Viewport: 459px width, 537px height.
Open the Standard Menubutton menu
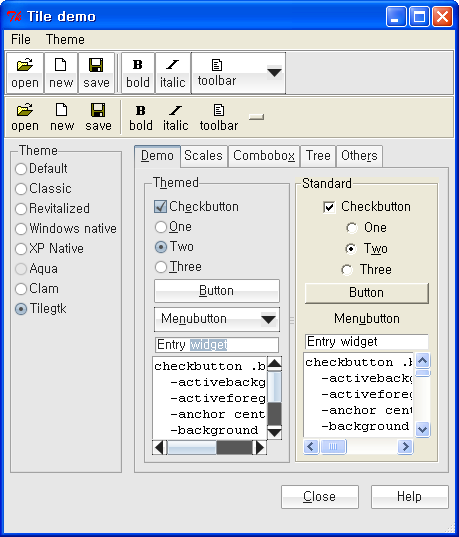367,319
